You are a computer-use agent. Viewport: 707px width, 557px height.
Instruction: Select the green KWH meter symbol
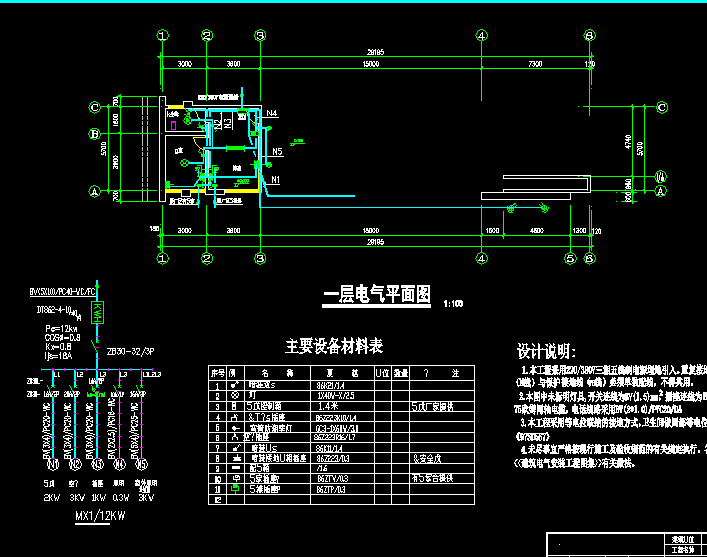point(97,313)
